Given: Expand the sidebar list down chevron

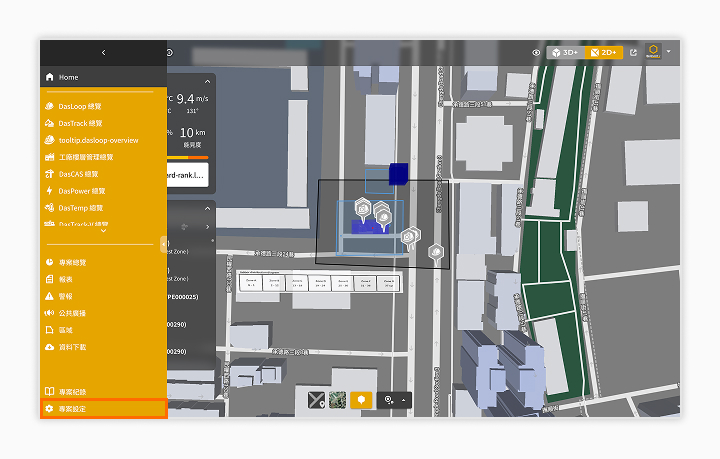Looking at the screenshot, I should pyautogui.click(x=103, y=231).
